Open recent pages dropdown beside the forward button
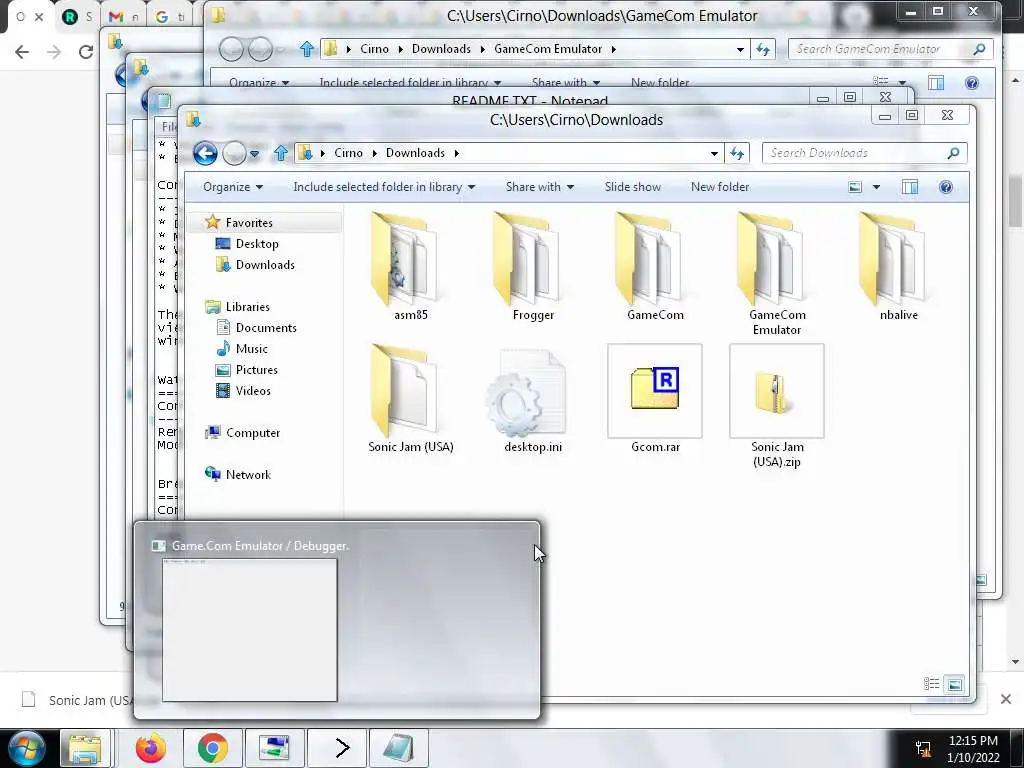The height and width of the screenshot is (768, 1024). click(x=255, y=154)
